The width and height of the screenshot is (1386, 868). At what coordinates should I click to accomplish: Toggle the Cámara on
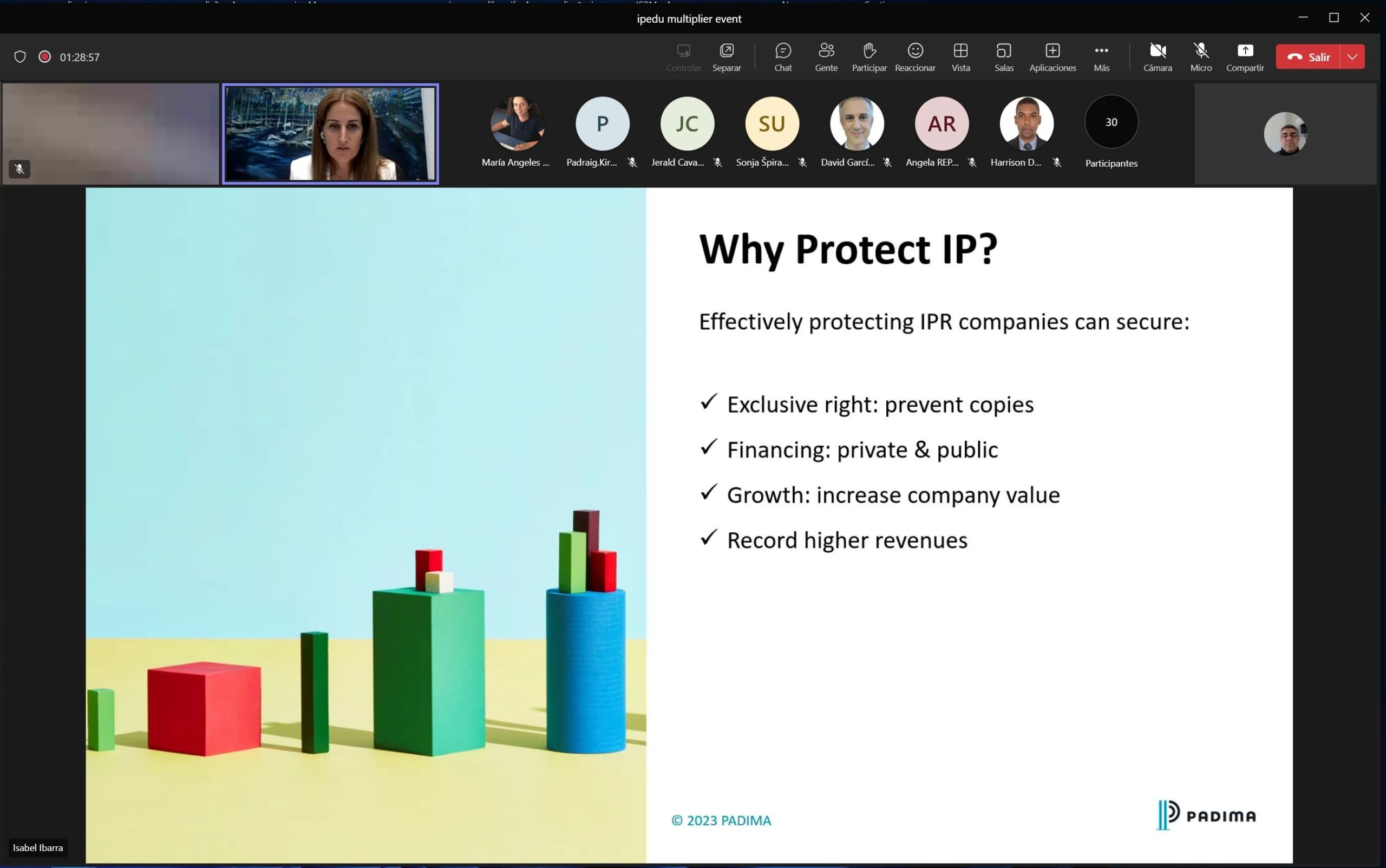[1157, 56]
